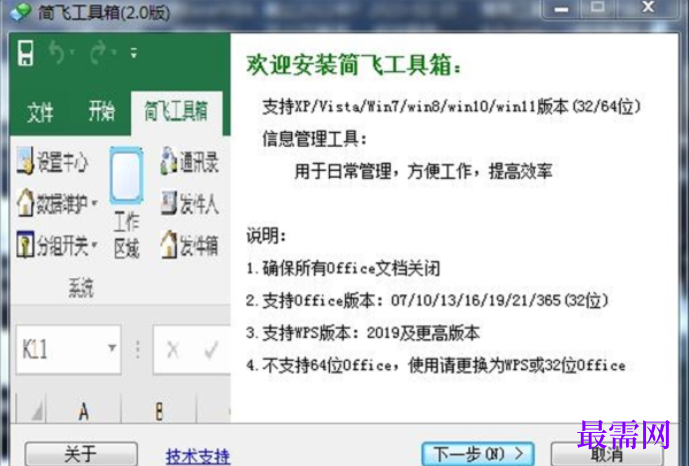Click the K11 name box field
This screenshot has height=466, width=689.
click(68, 350)
